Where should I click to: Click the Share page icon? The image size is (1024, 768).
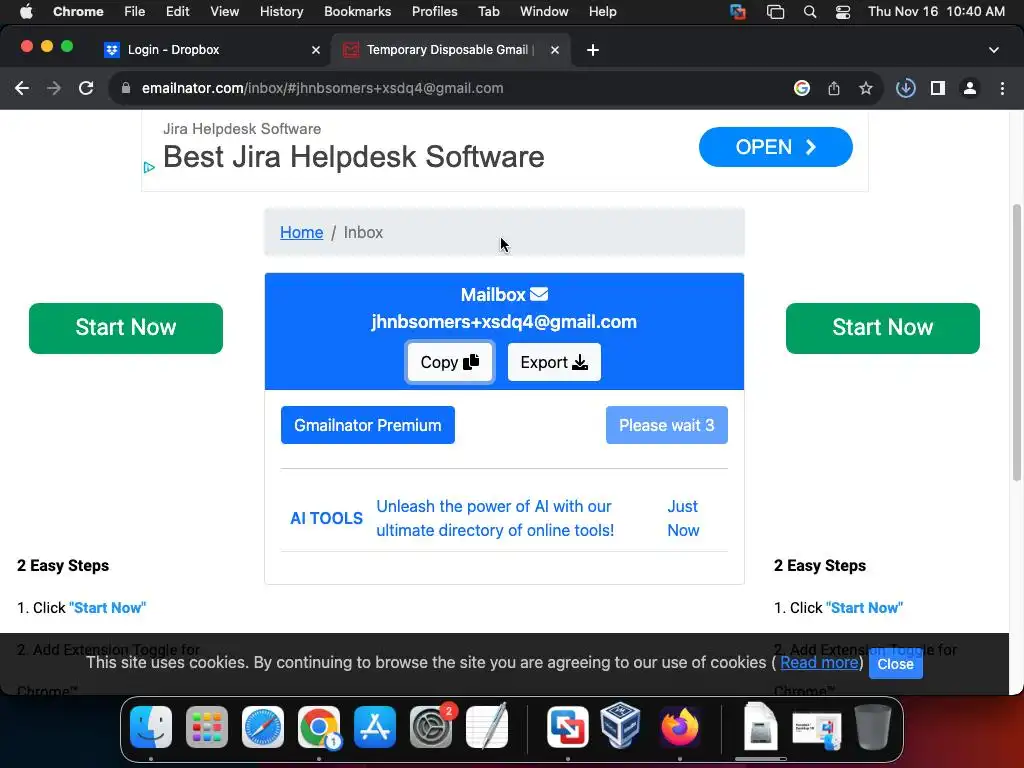[x=834, y=88]
